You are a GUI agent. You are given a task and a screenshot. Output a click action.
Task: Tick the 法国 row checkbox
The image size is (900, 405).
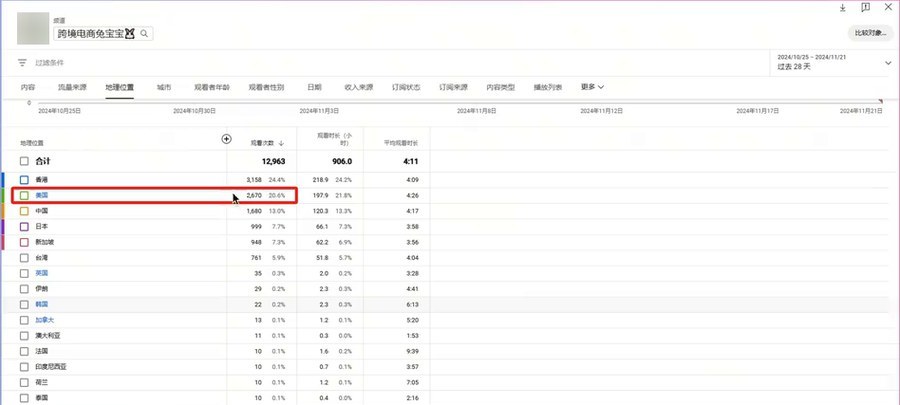(24, 351)
